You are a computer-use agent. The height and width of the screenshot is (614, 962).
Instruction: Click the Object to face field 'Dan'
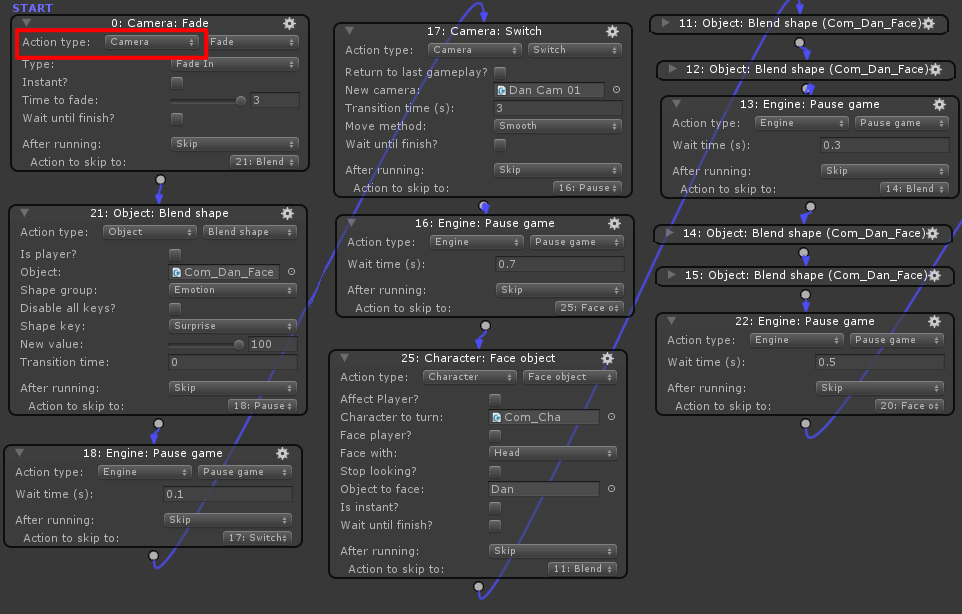[x=544, y=489]
